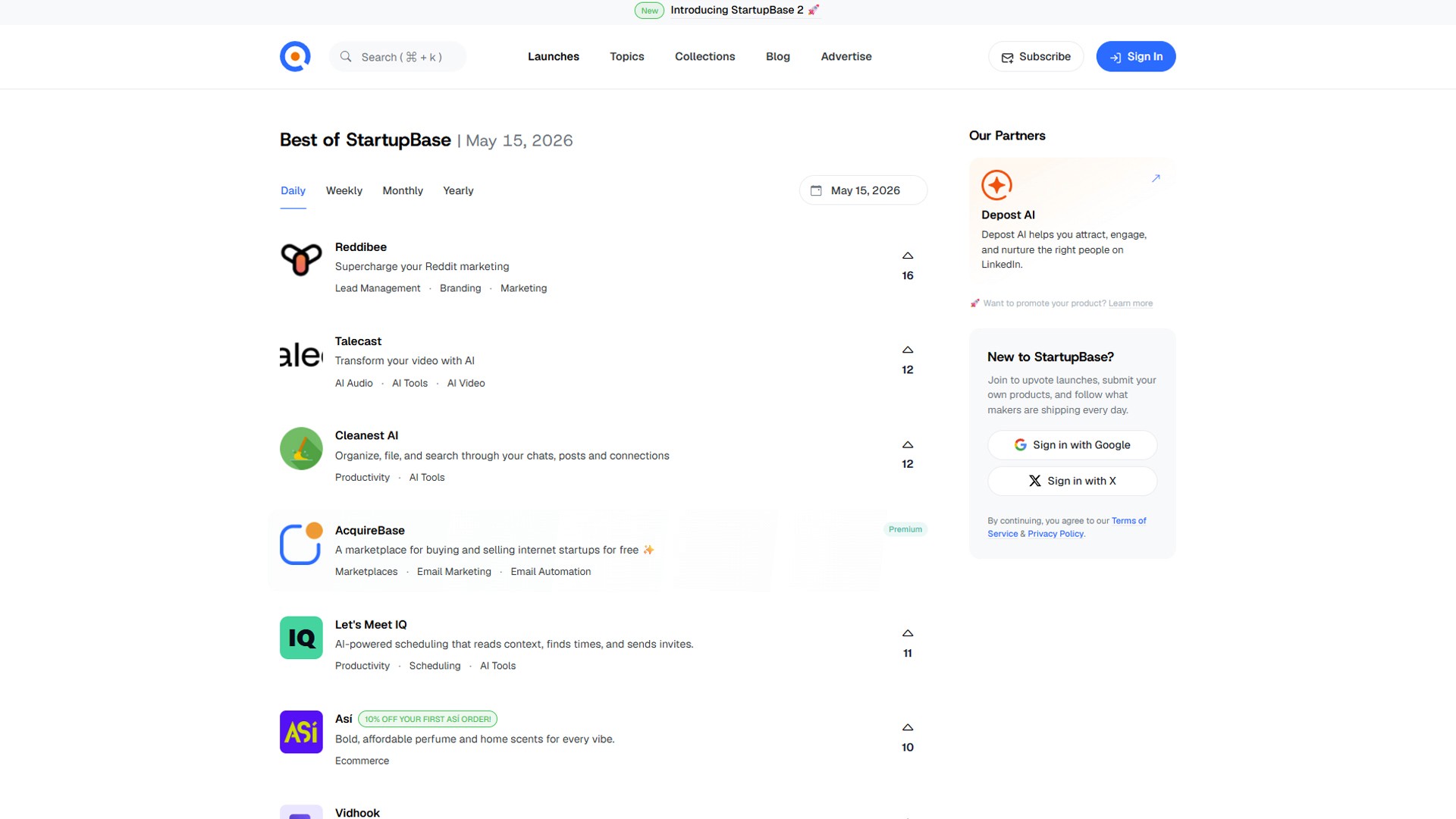Click AI Tools tag under Talecast
The height and width of the screenshot is (819, 1456).
pyautogui.click(x=409, y=383)
